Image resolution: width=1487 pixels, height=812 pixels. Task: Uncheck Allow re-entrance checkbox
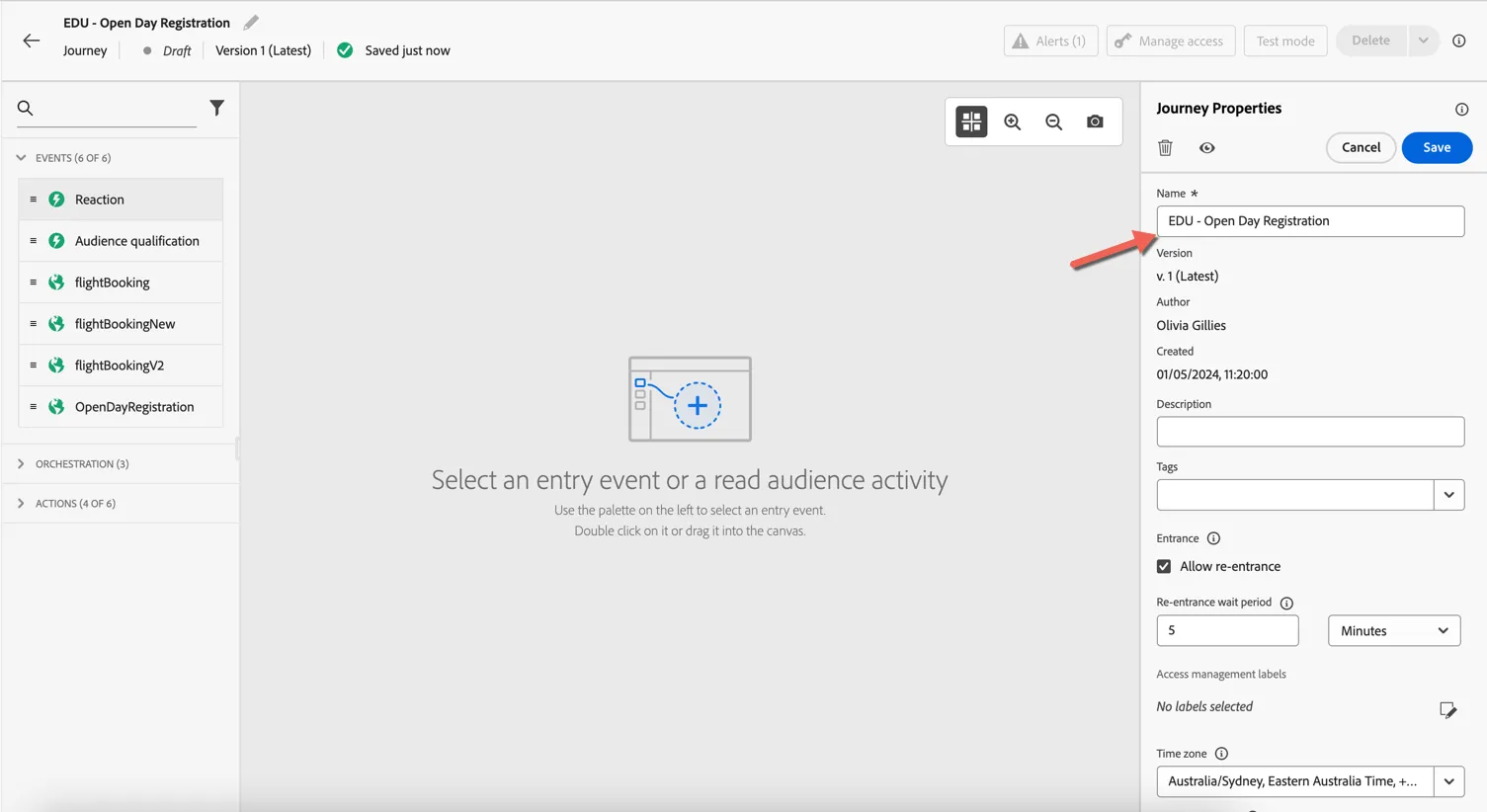tap(1164, 566)
